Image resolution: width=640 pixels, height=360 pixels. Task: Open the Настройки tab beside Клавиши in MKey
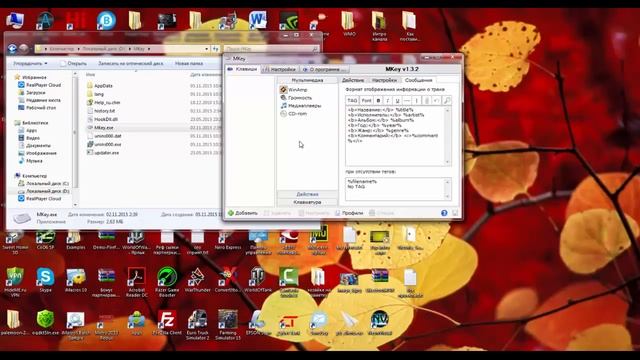coord(280,69)
